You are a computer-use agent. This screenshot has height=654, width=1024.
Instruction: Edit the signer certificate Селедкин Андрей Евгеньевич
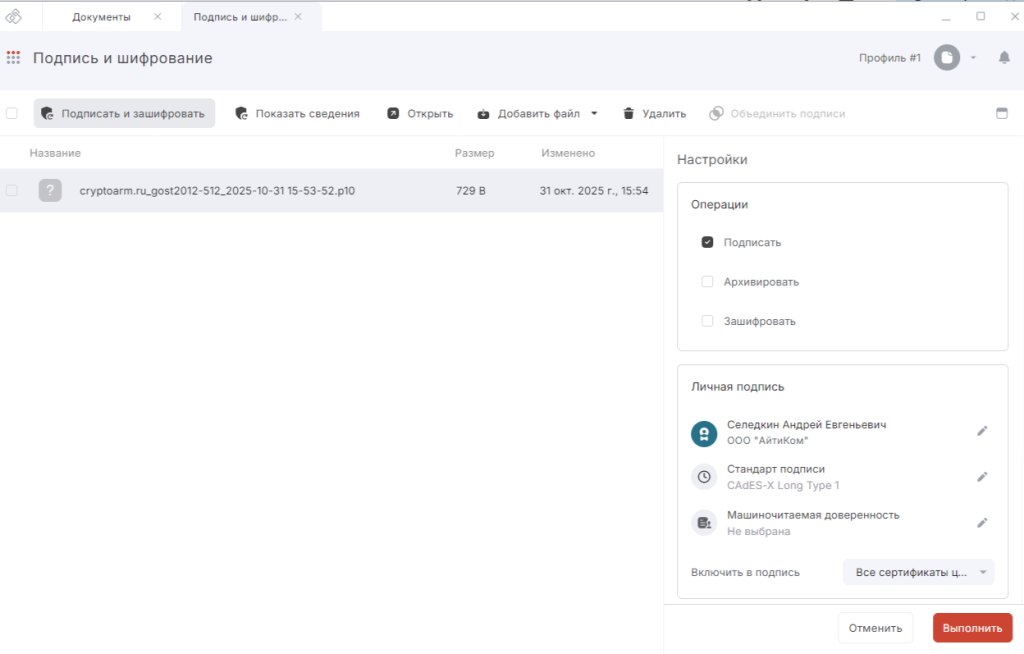(x=982, y=431)
